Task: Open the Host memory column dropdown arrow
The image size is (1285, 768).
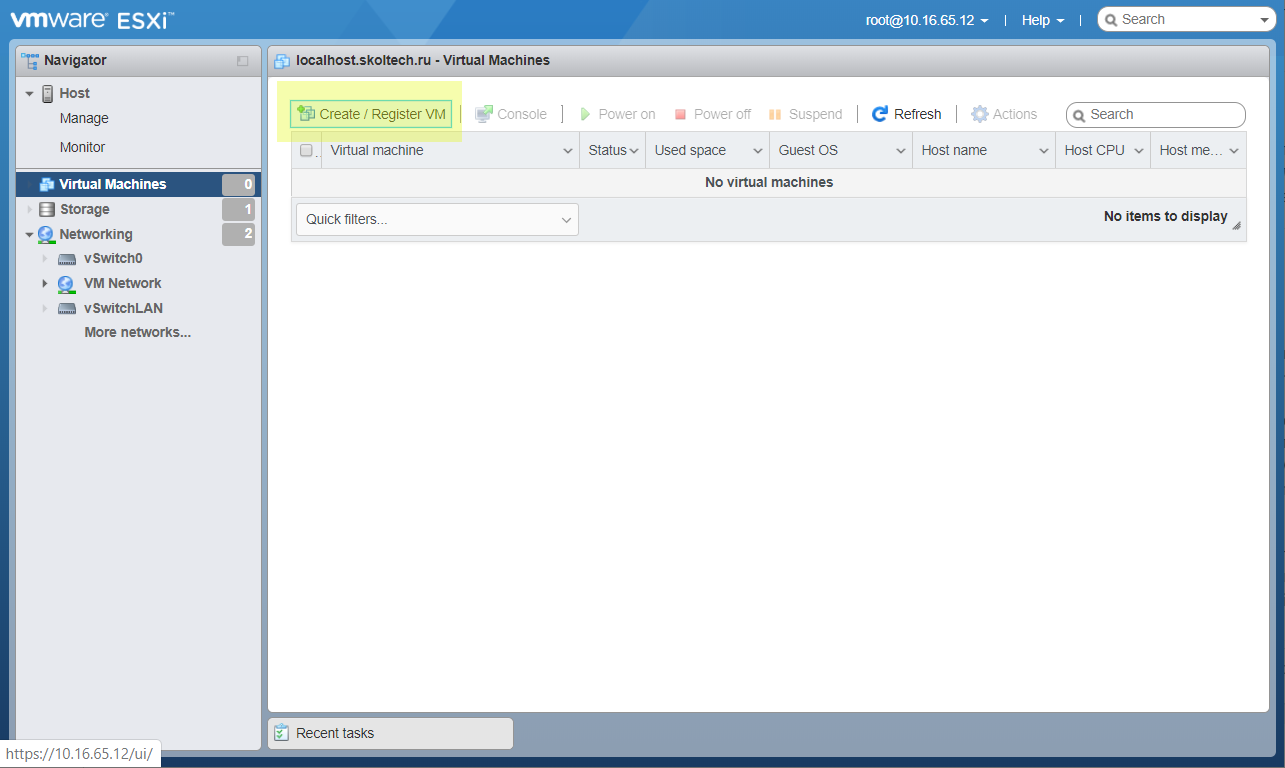Action: pos(1234,151)
